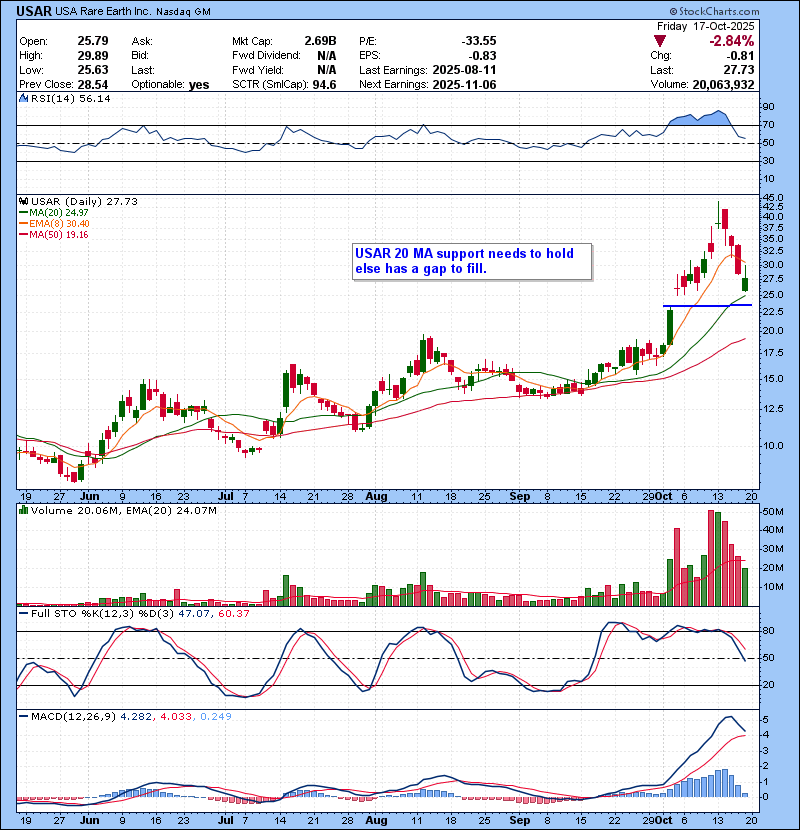Image resolution: width=800 pixels, height=830 pixels.
Task: Click the Open value 25.79
Action: coord(93,41)
